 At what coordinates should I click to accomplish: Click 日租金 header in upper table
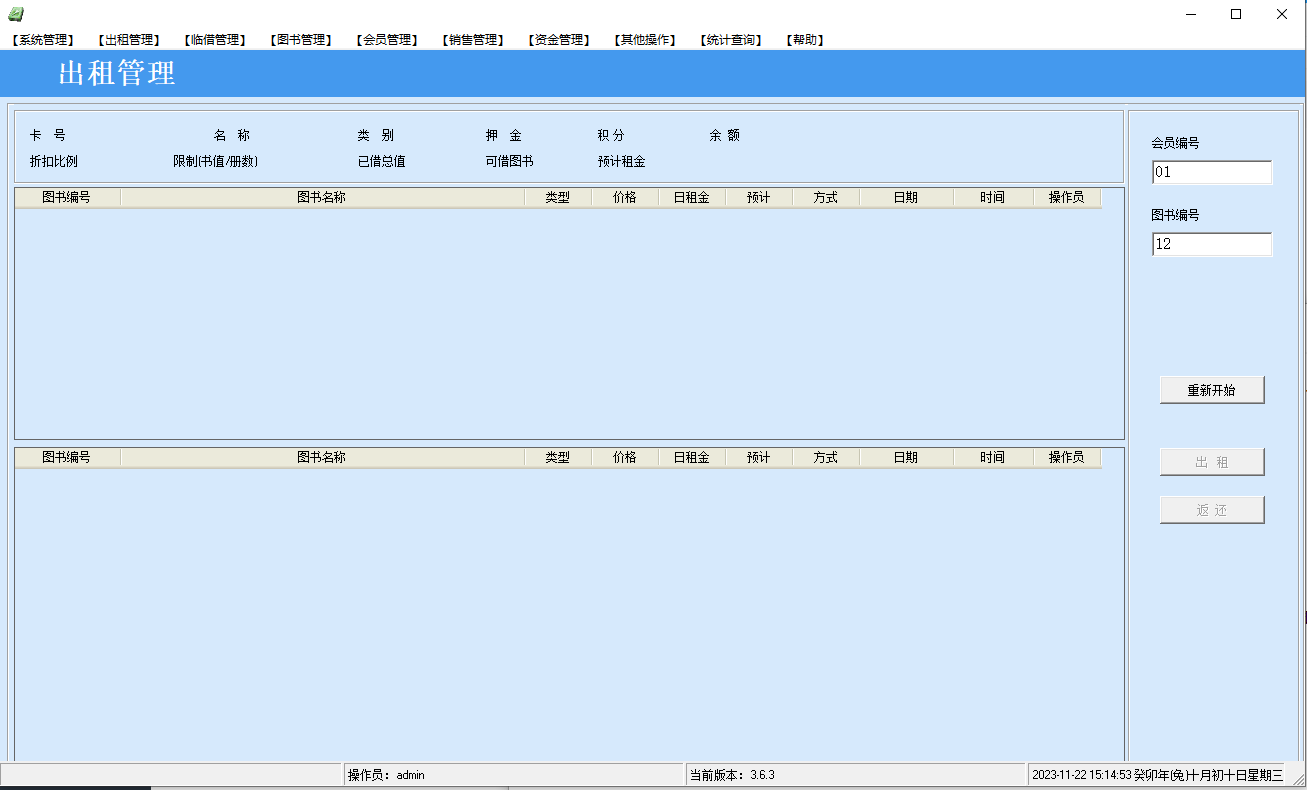coord(692,198)
